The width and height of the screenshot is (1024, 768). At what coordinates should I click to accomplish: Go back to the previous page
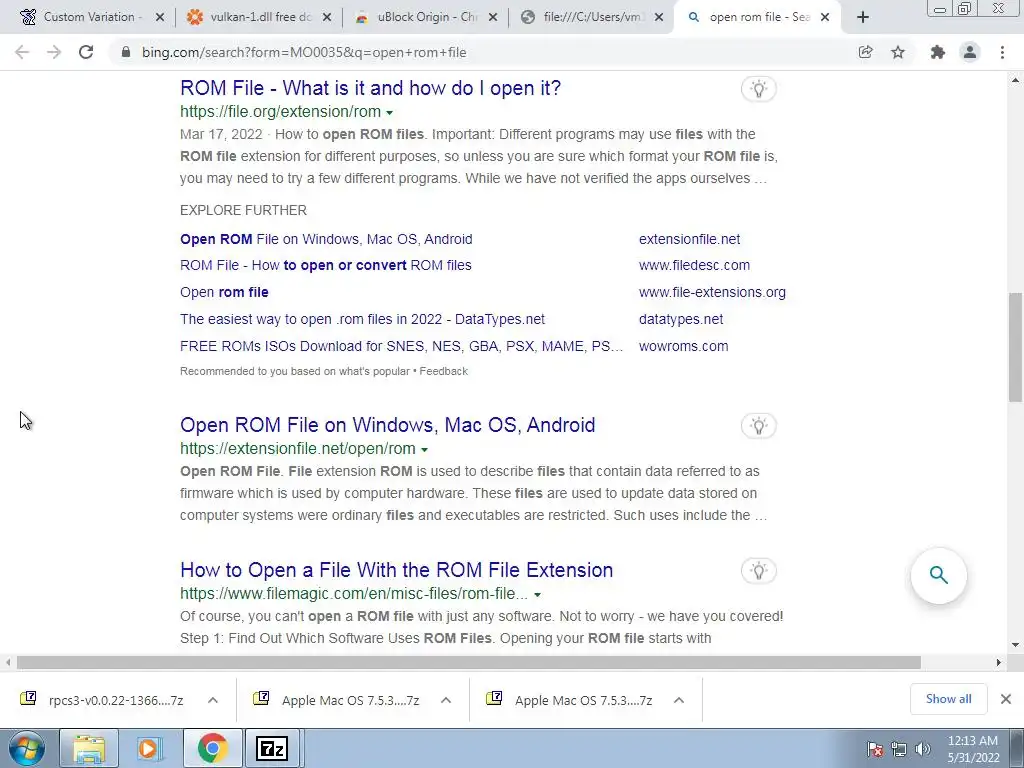pos(22,52)
